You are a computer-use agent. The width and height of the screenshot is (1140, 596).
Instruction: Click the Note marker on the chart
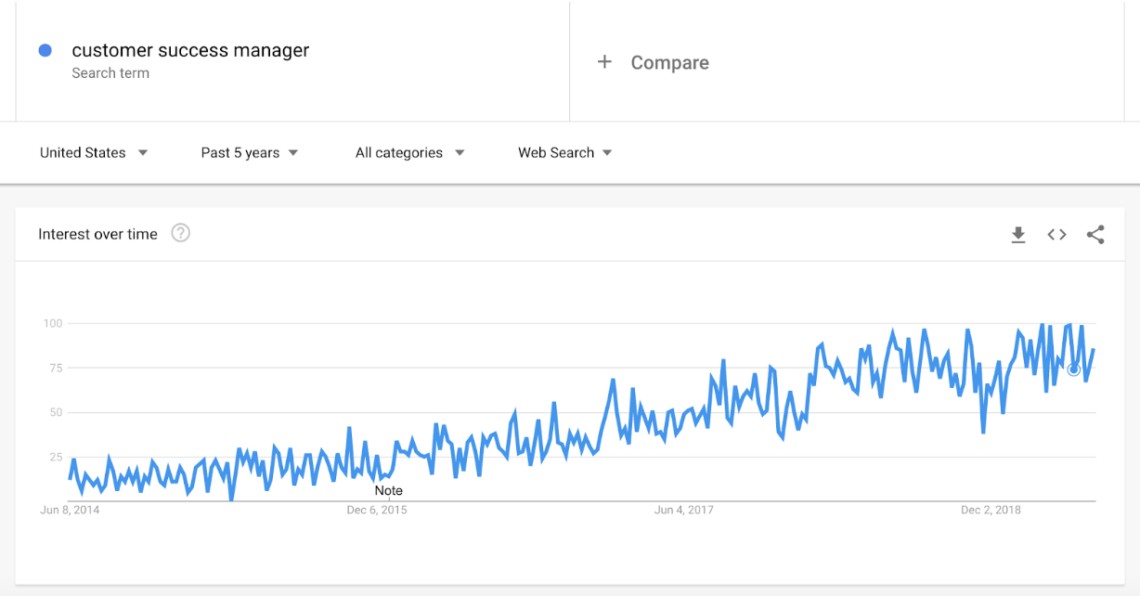click(388, 490)
